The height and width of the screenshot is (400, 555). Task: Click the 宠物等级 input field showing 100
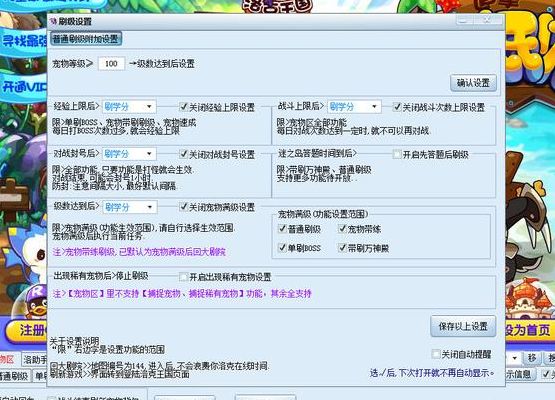pos(111,64)
